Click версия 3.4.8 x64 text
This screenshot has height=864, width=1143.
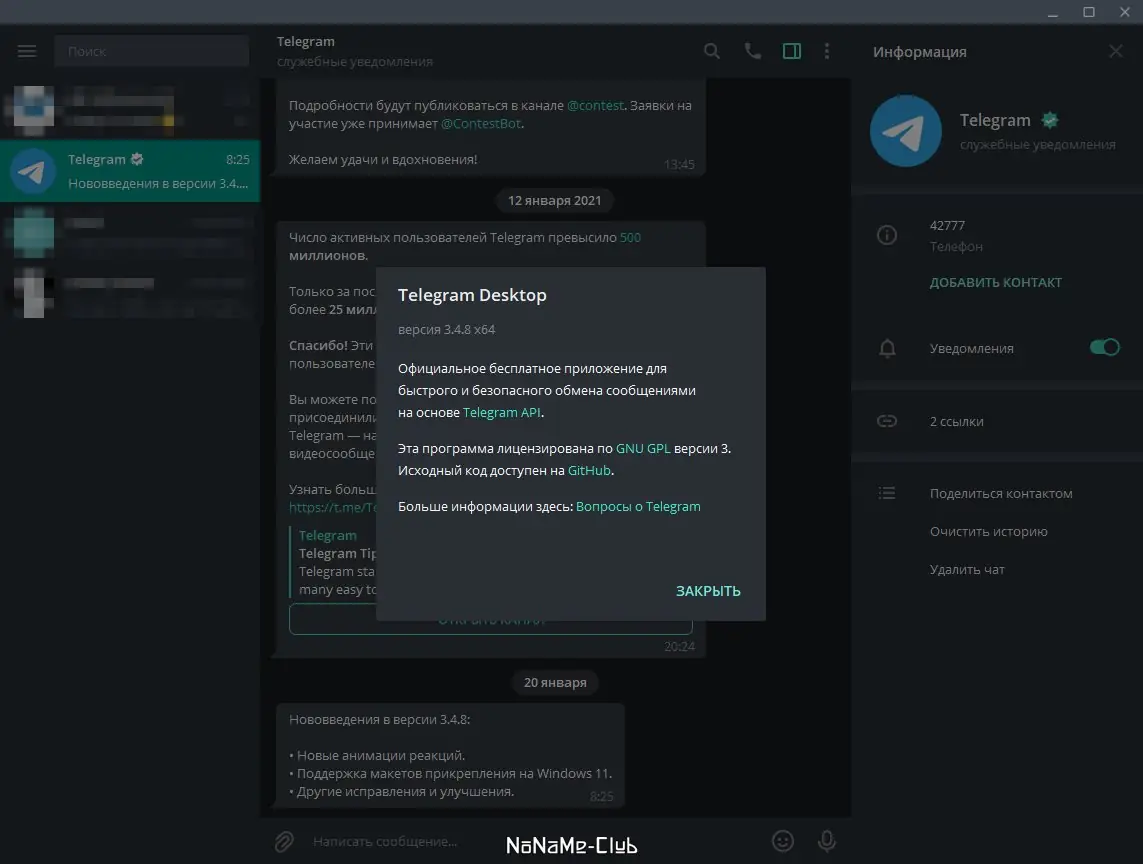pyautogui.click(x=446, y=330)
